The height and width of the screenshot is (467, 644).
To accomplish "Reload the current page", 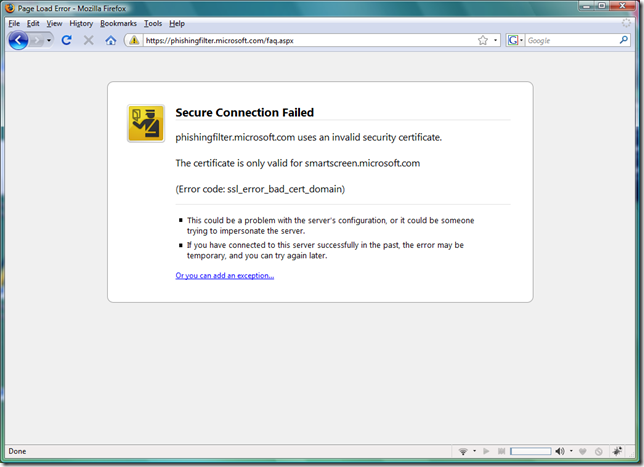I will (67, 40).
